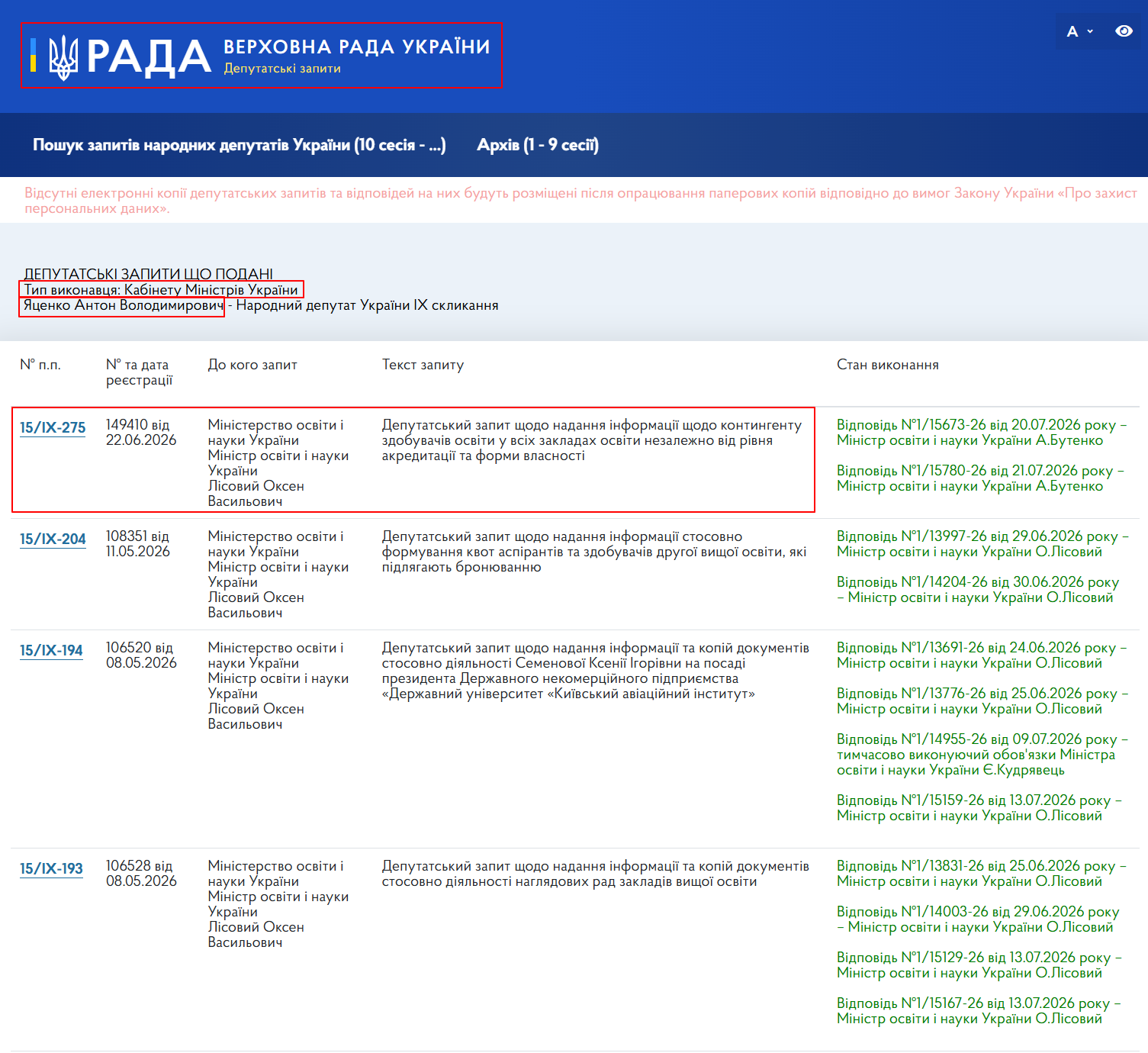Click recipient cell in row 15/IX-275
The width and height of the screenshot is (1148, 1053).
(278, 463)
